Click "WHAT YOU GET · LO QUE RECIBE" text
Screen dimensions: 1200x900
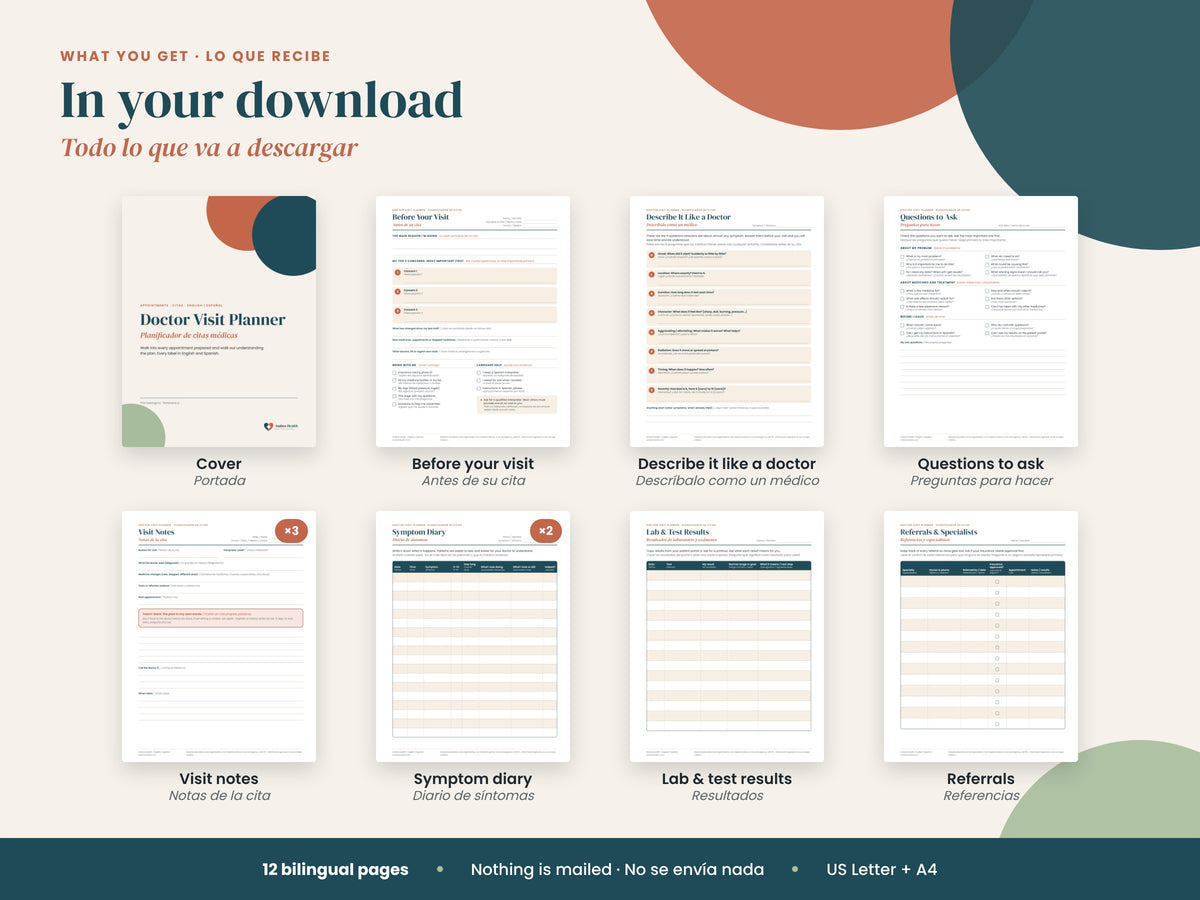coord(195,56)
